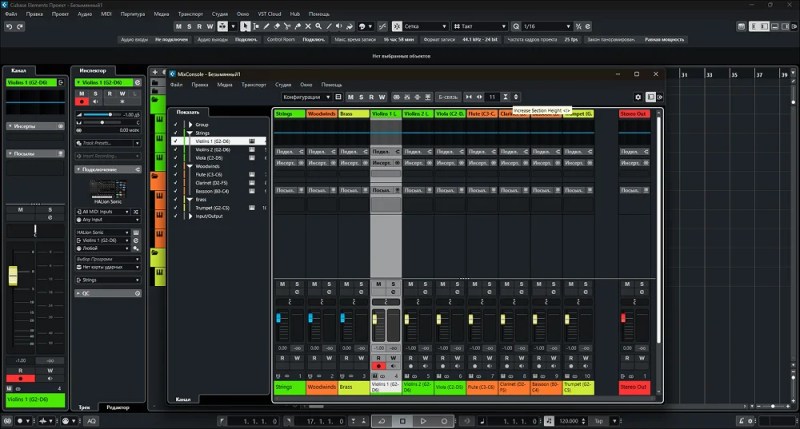The image size is (800, 429).
Task: Collapse the Woodwinds folder in visibility list
Action: (190, 166)
